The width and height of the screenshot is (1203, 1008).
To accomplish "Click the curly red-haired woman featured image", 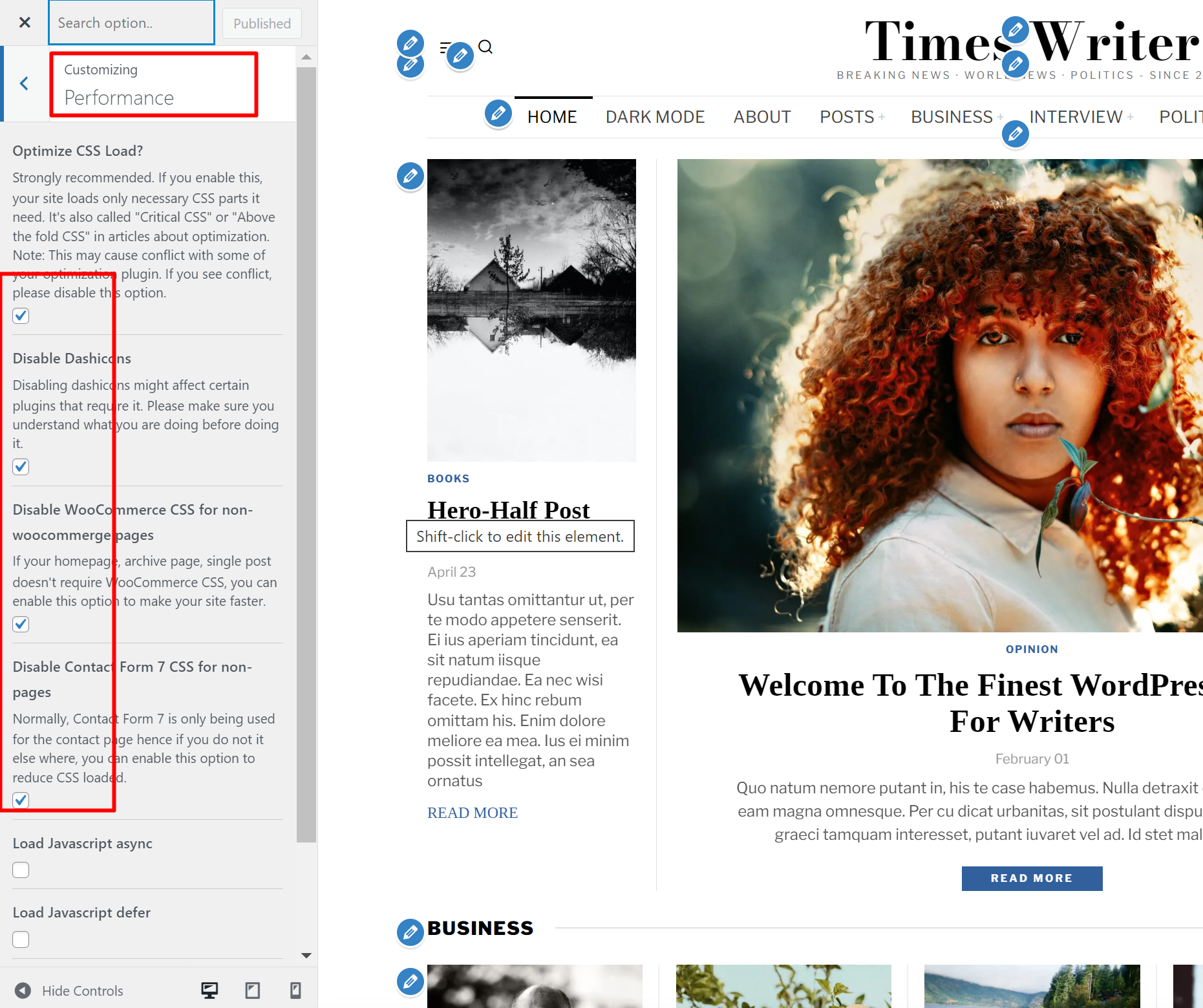I will tap(940, 395).
